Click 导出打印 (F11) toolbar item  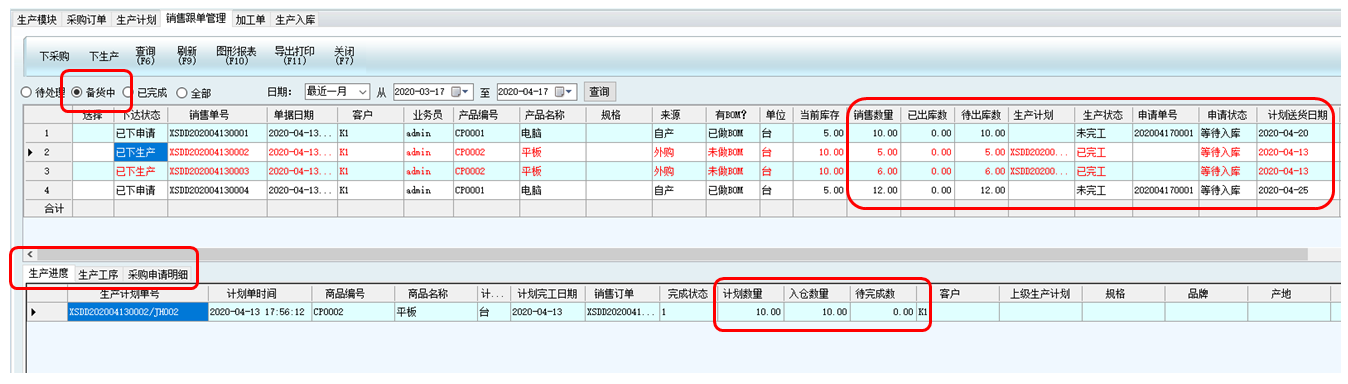(294, 56)
